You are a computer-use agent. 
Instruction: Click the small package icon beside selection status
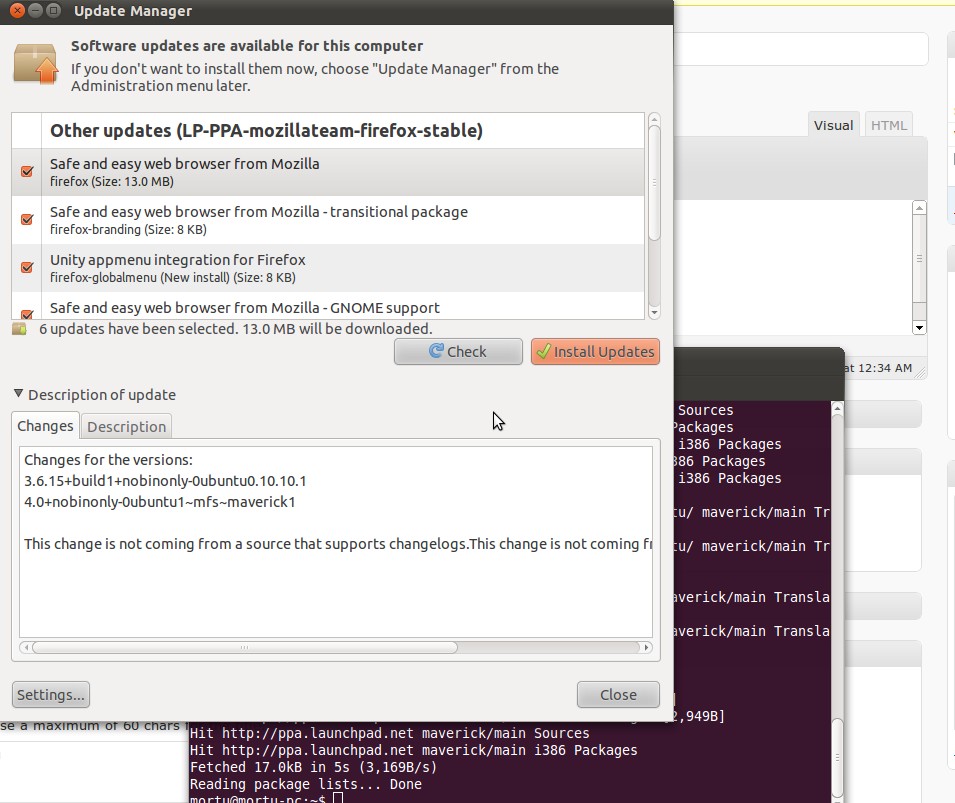19,330
